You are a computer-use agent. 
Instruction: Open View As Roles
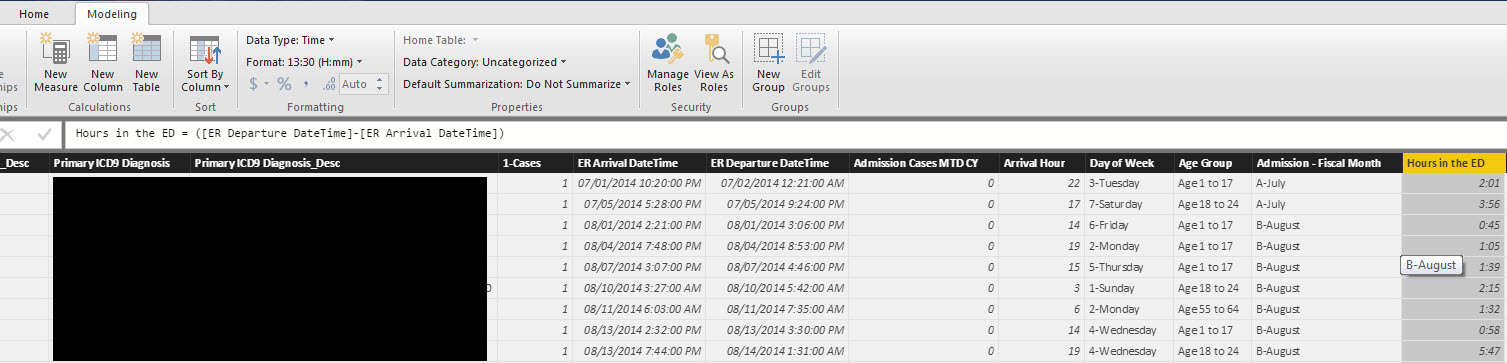(714, 62)
